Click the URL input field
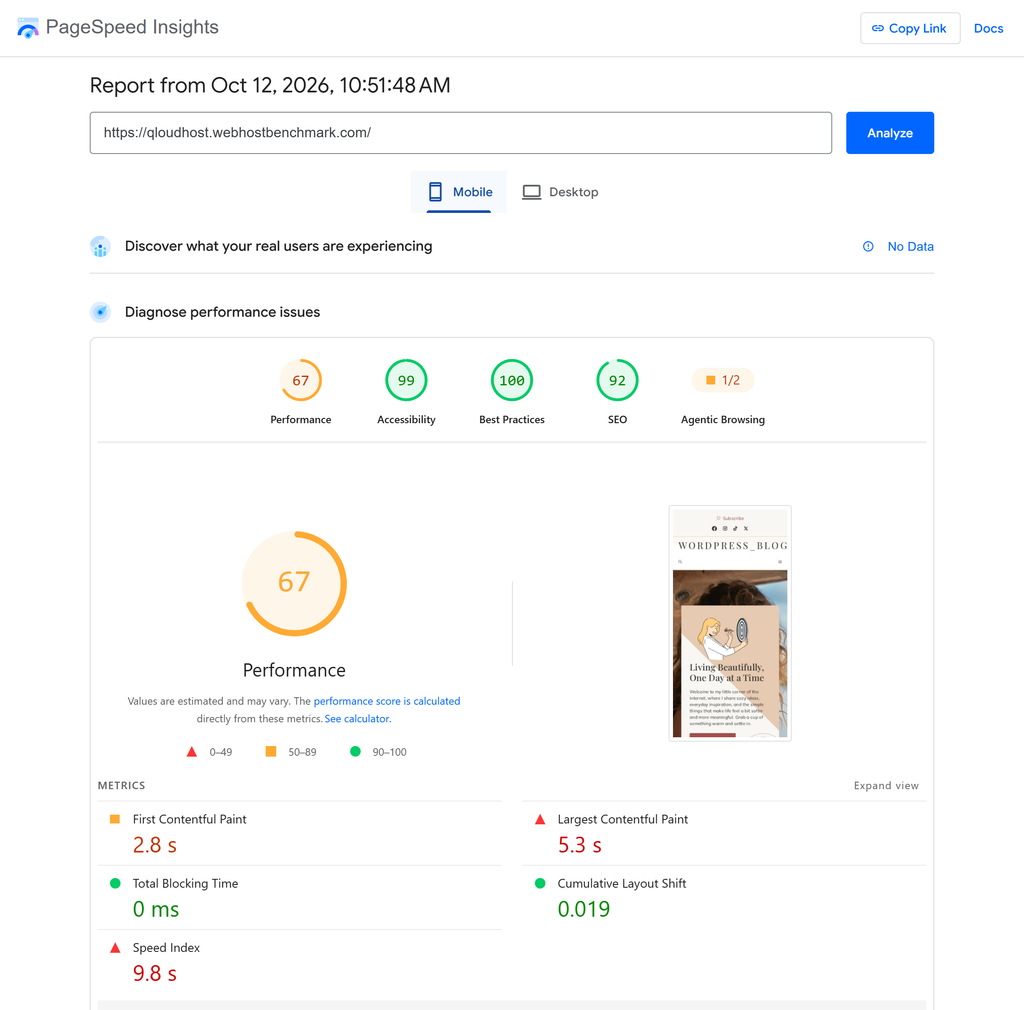 [460, 133]
